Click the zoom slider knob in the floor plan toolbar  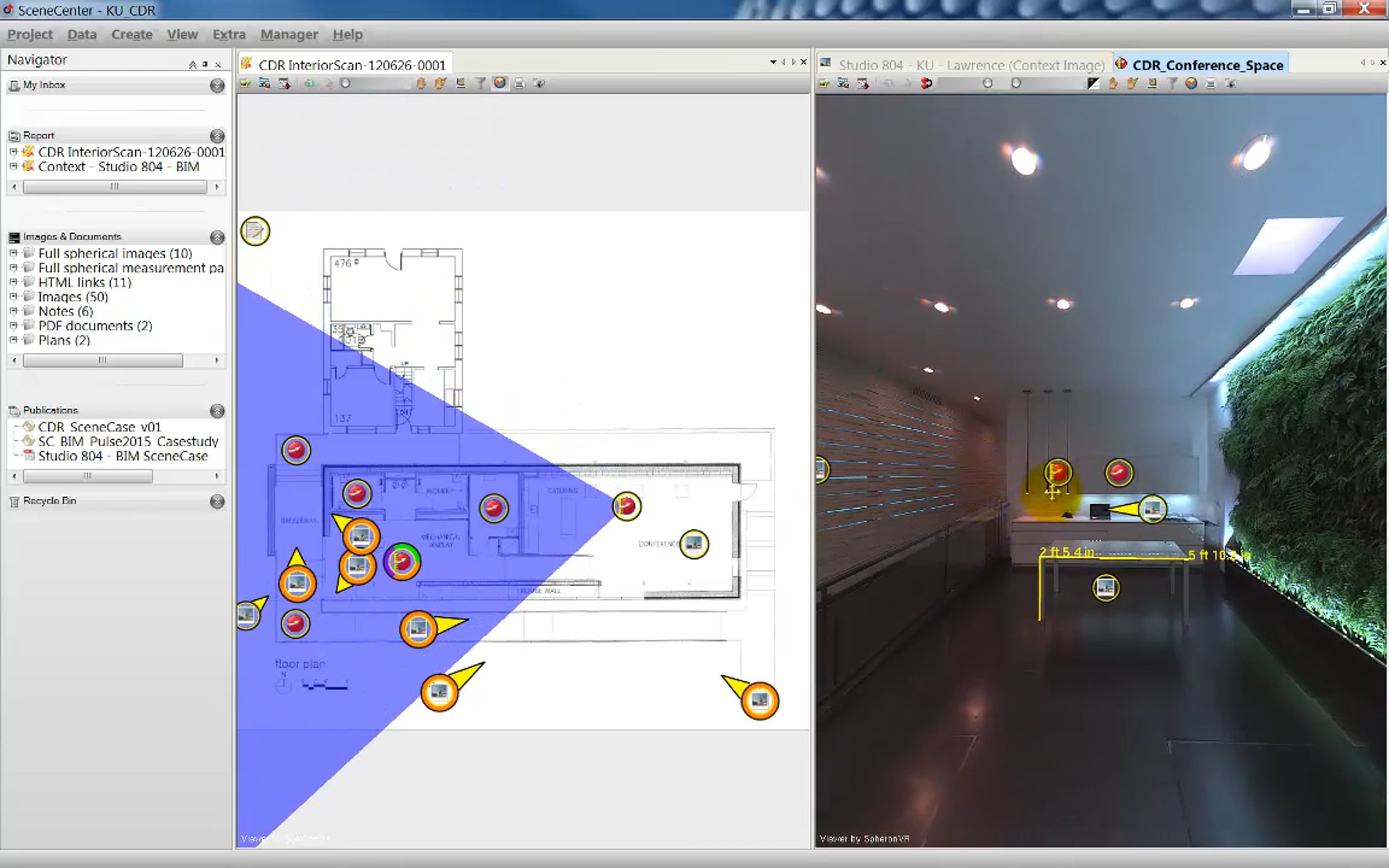[346, 83]
